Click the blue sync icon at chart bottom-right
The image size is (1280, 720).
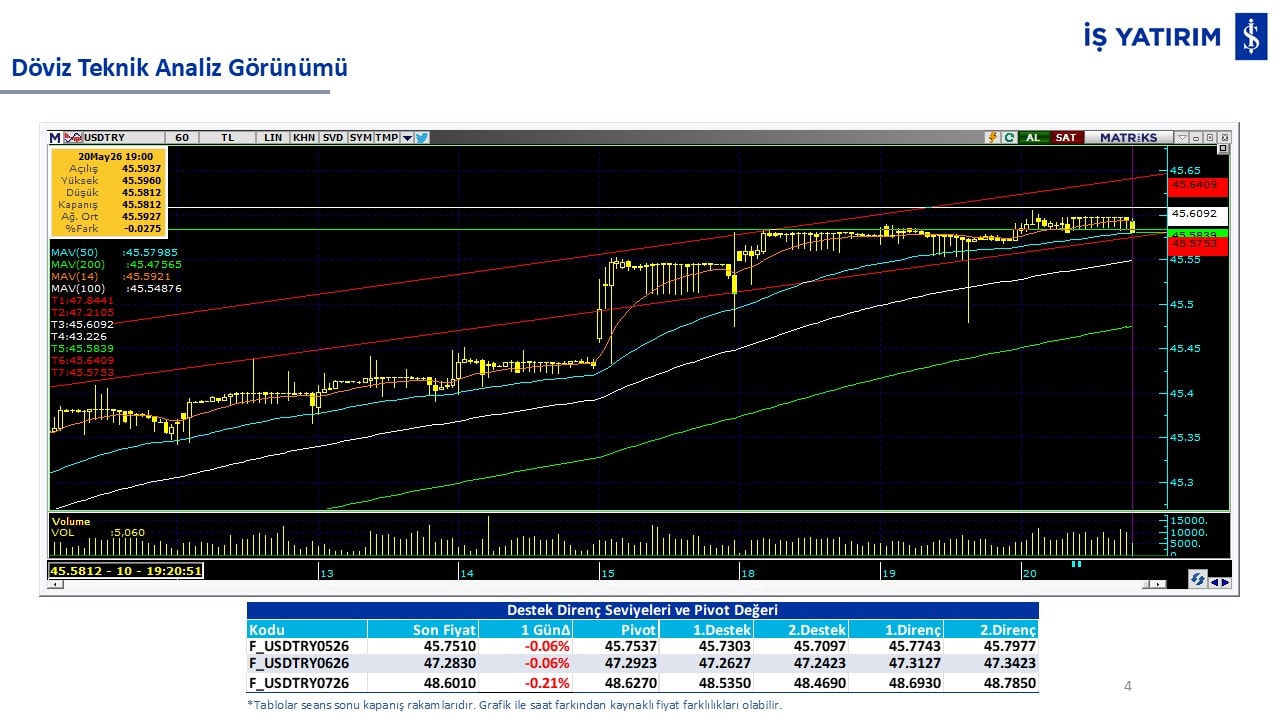pyautogui.click(x=1197, y=579)
